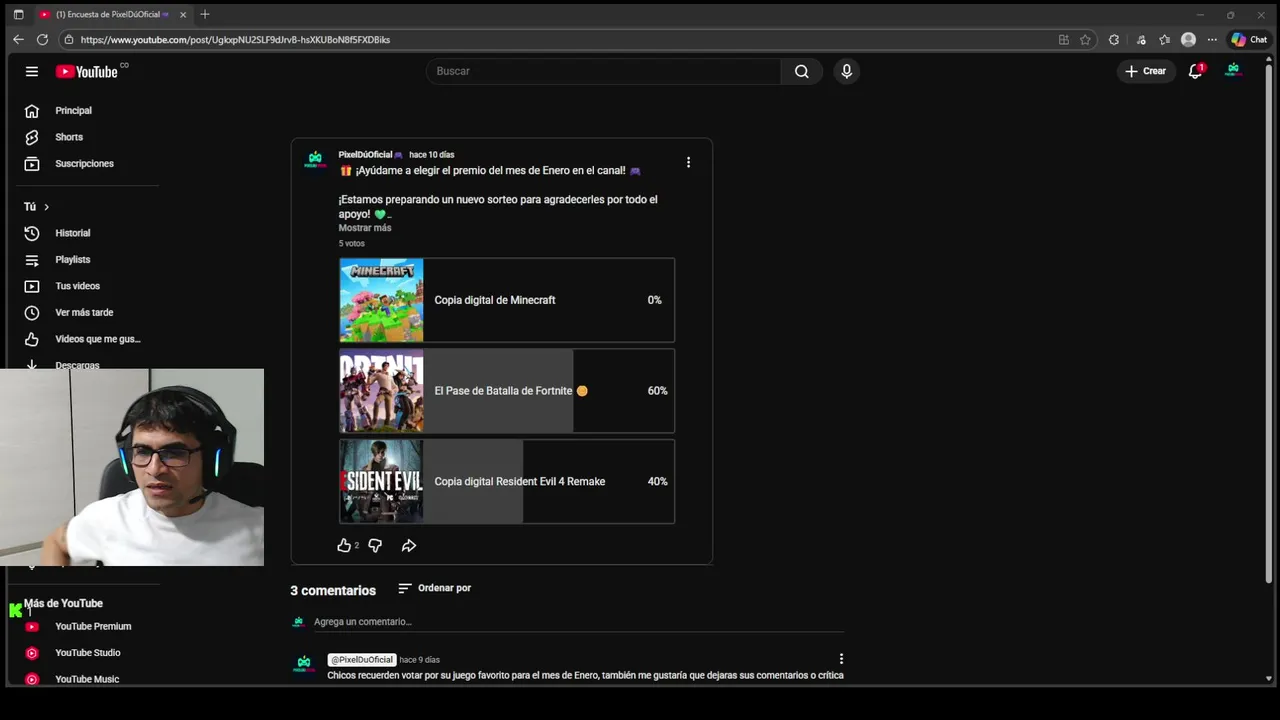Click the '5 votos' text
Screen dimensions: 1280x720
tap(351, 244)
